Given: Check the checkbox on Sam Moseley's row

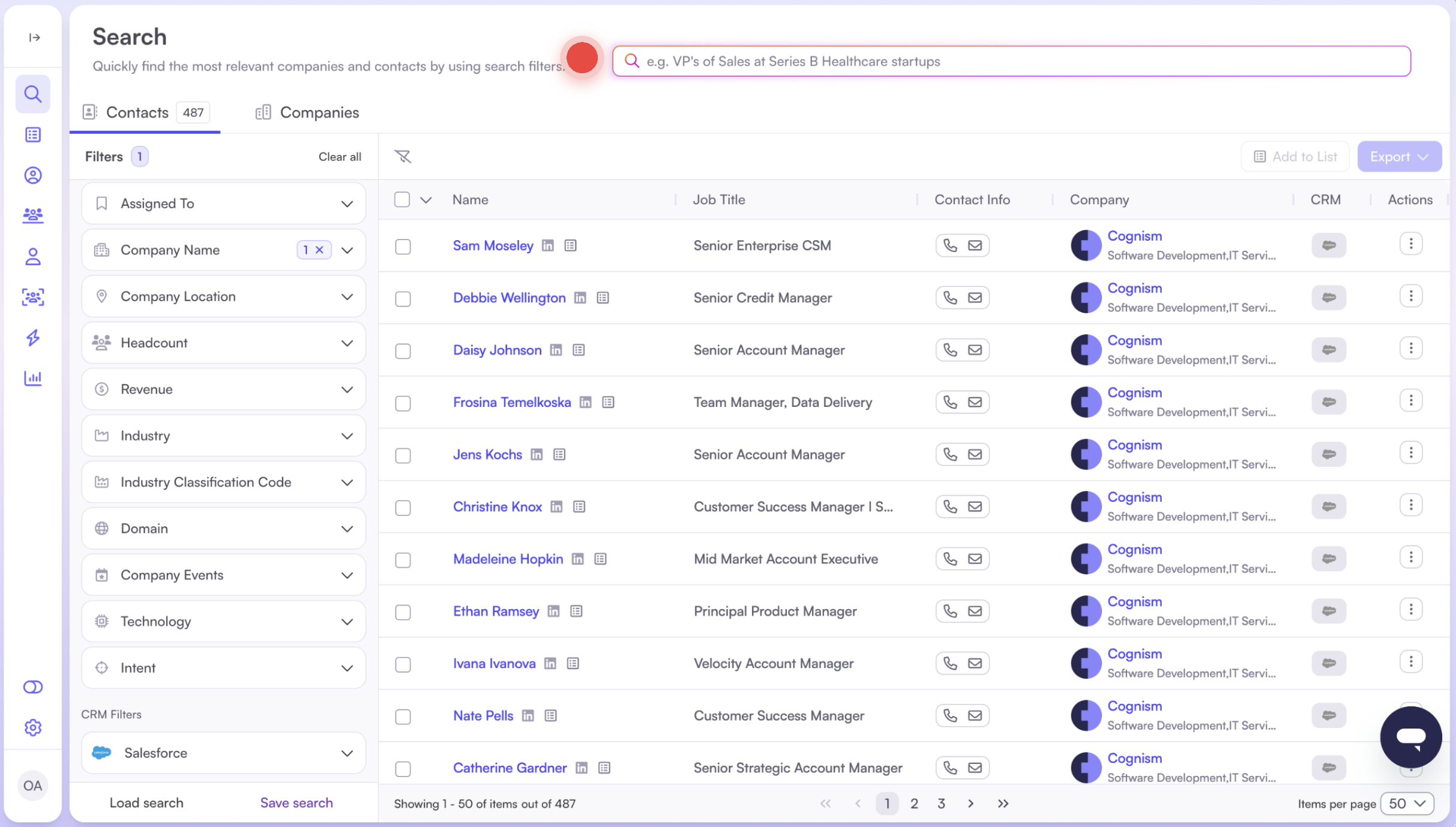Looking at the screenshot, I should (x=403, y=247).
